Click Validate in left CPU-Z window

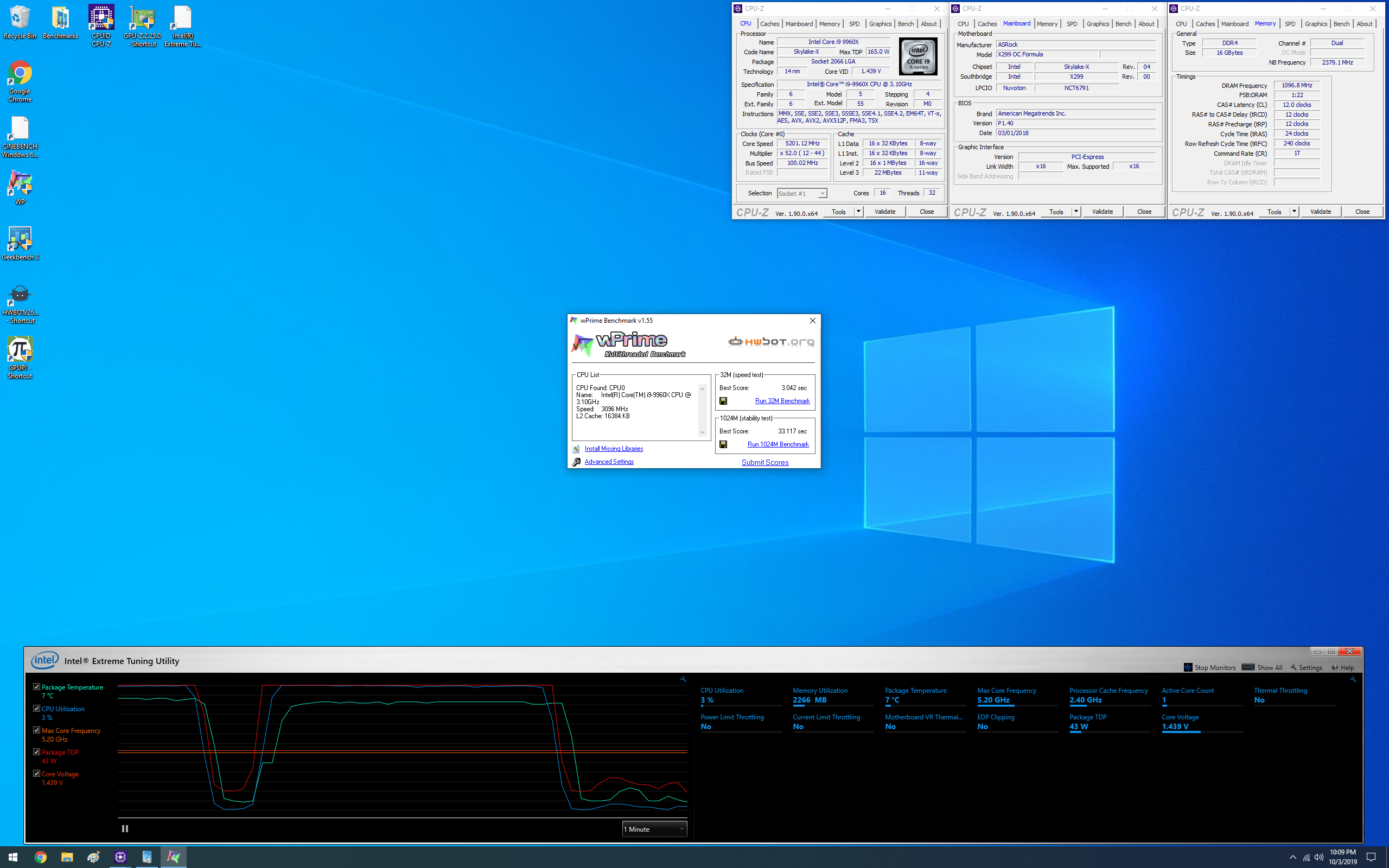[884, 212]
